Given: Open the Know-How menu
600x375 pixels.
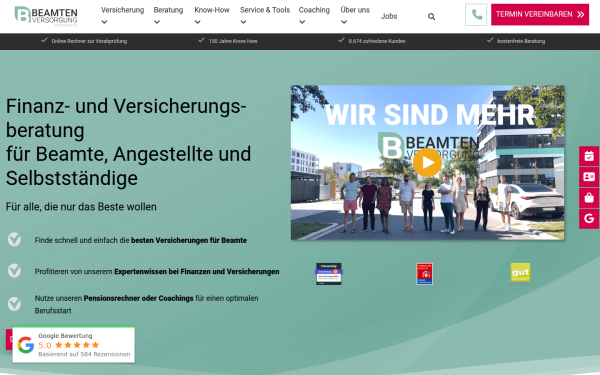Looking at the screenshot, I should (x=212, y=10).
